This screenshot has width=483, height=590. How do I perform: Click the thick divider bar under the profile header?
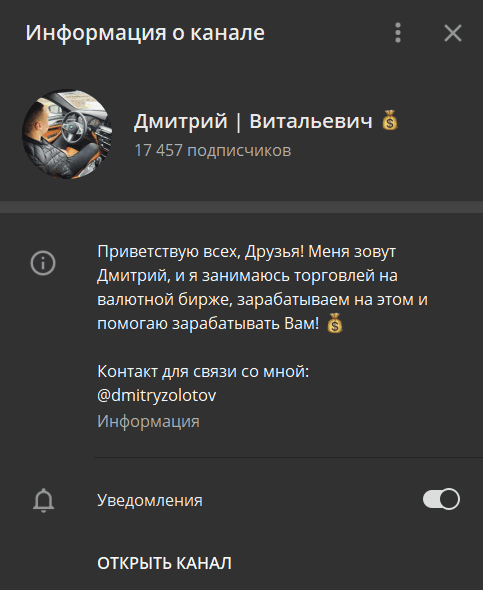point(242,207)
